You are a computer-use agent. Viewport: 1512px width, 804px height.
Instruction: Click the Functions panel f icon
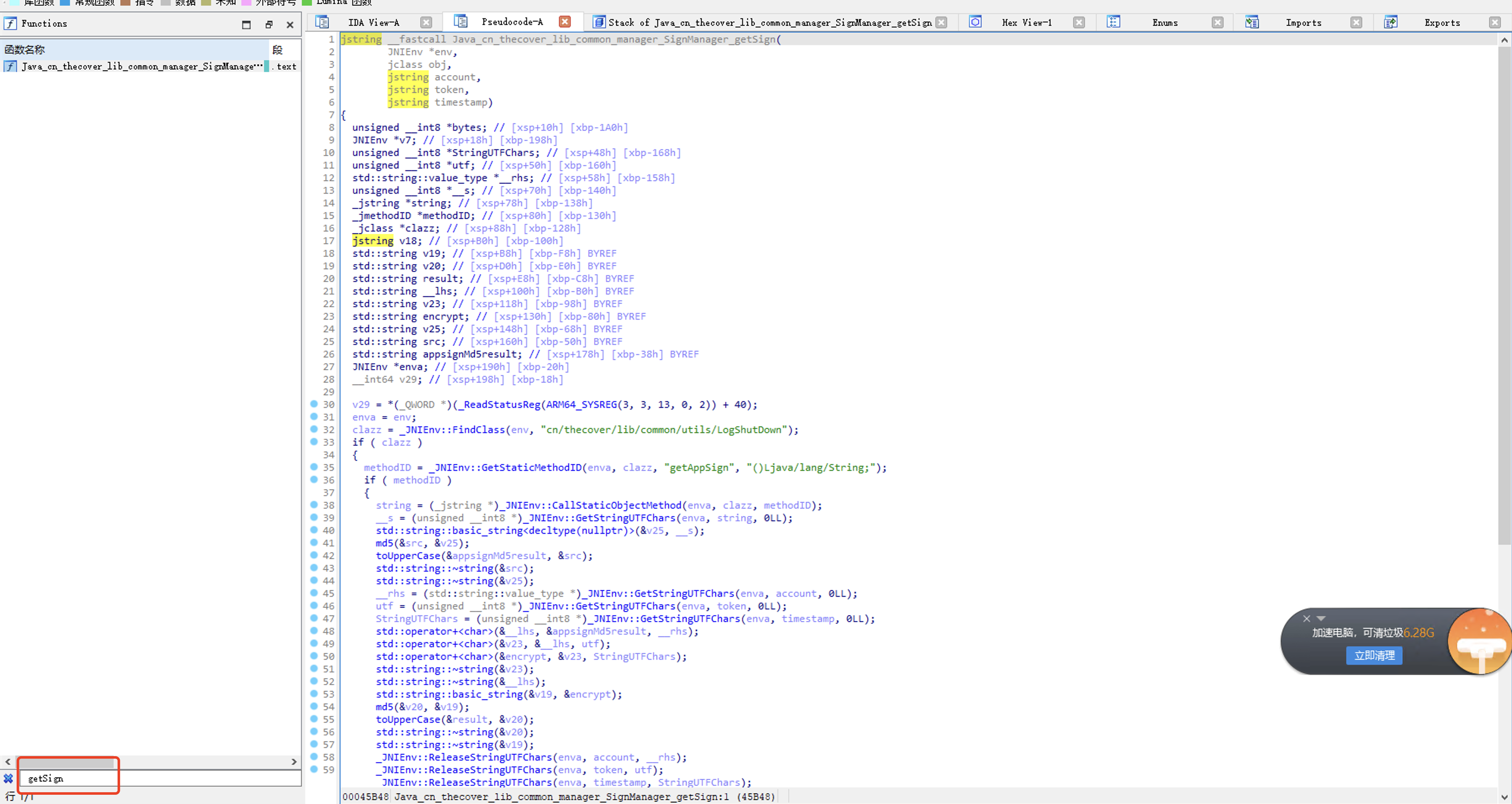coord(10,24)
